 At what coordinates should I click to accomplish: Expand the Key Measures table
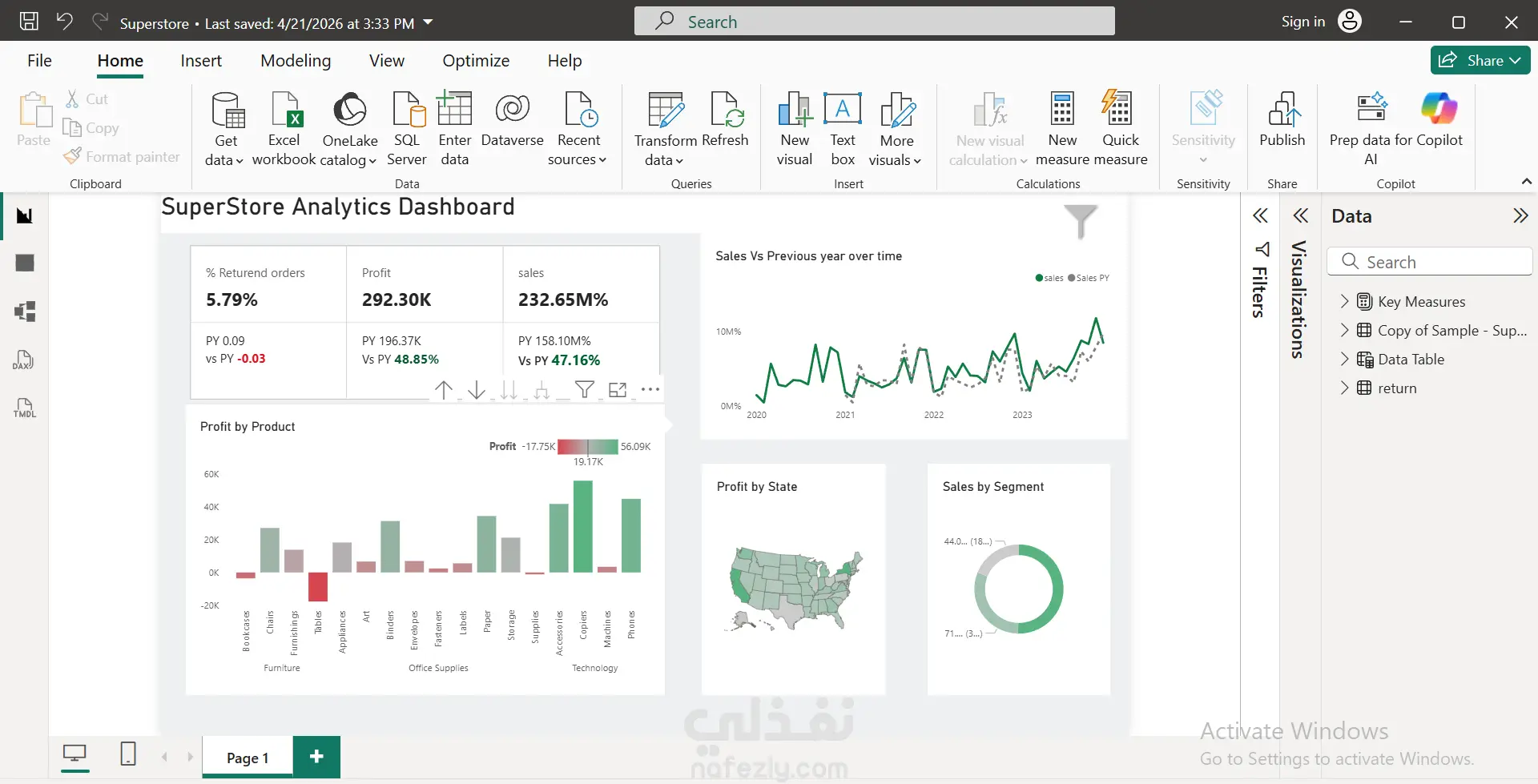pyautogui.click(x=1345, y=301)
